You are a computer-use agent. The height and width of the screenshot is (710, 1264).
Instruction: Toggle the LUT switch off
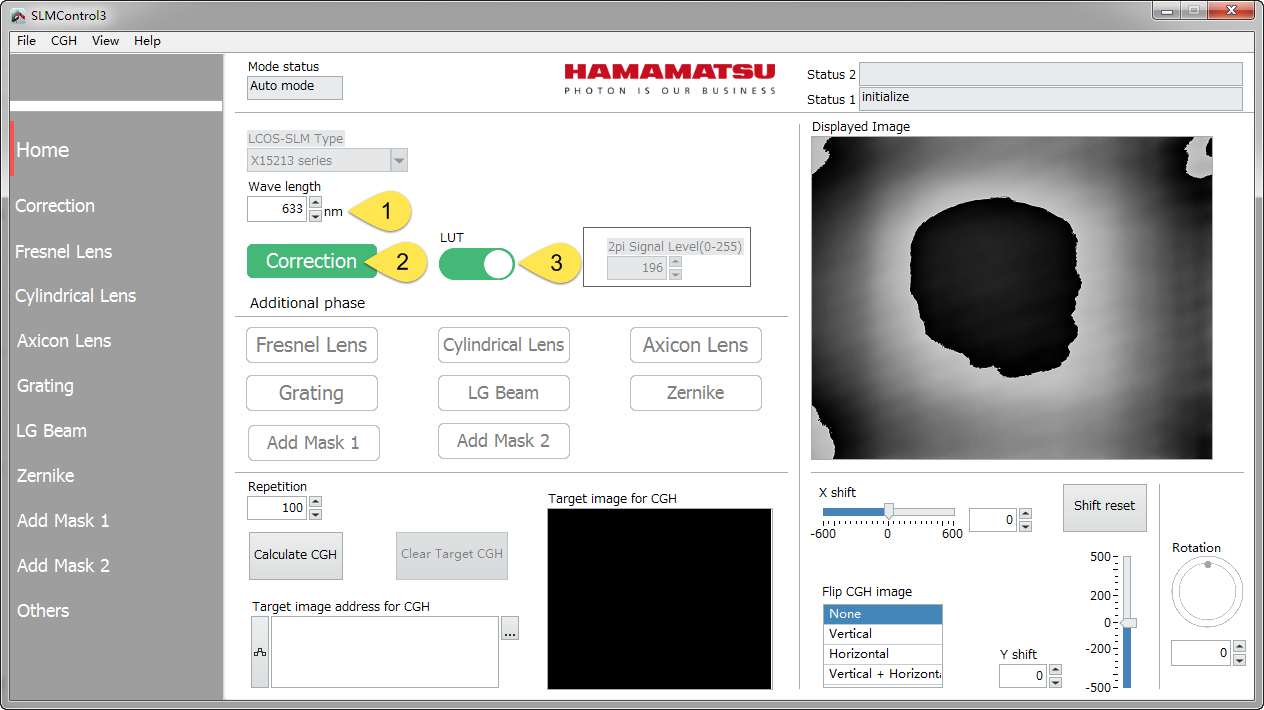tap(477, 264)
